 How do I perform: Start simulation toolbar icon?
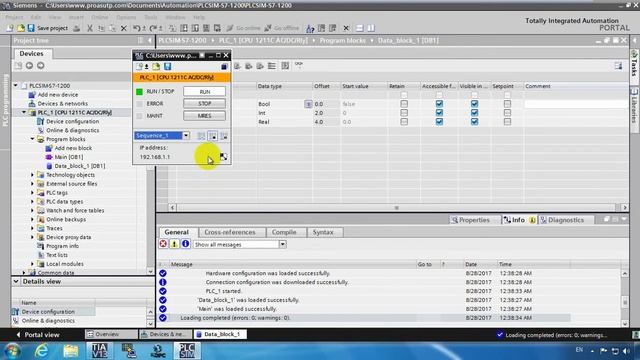[206, 28]
